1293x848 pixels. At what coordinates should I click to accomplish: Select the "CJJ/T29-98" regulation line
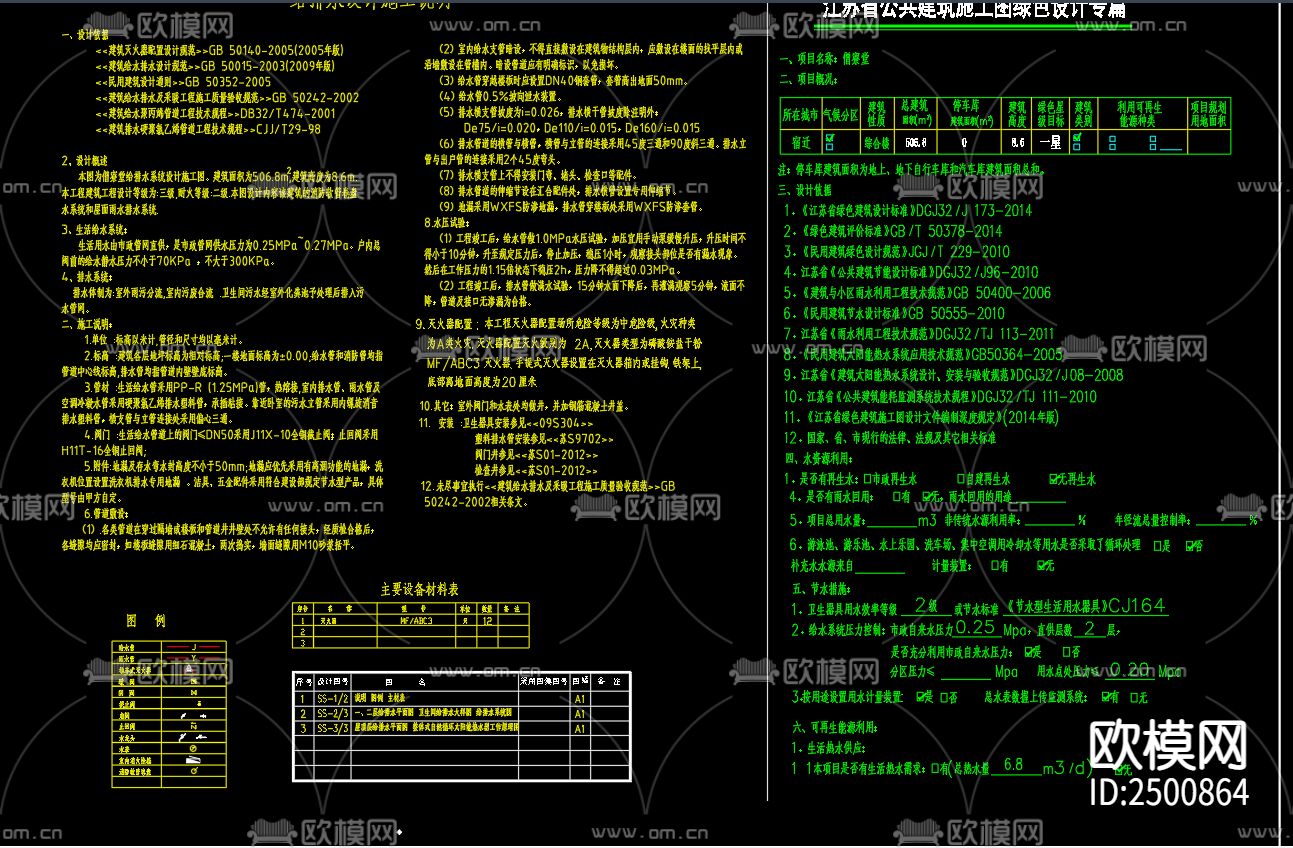point(208,129)
